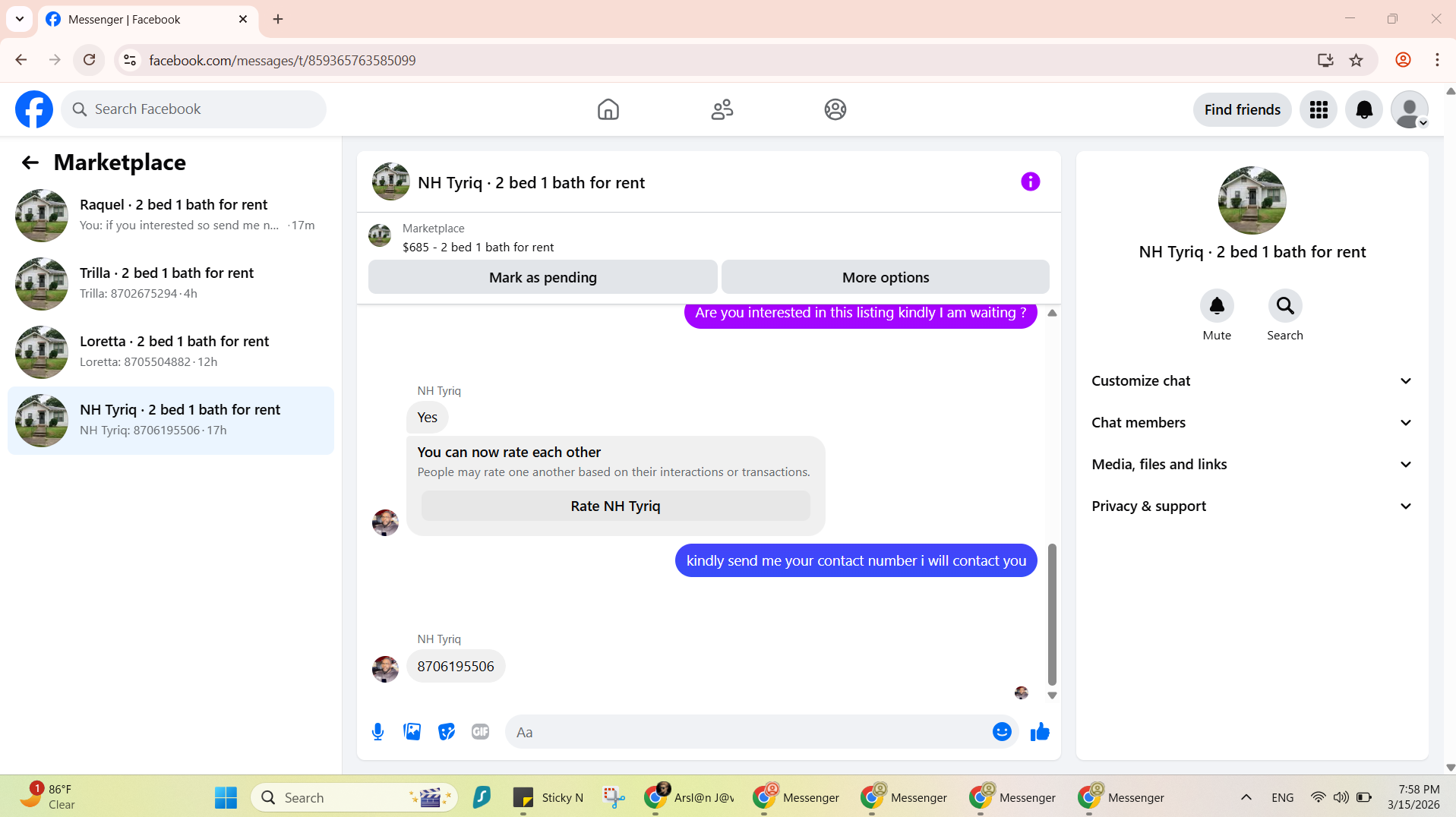Click the 'Yes' reply from NH Tyriq

click(x=427, y=417)
